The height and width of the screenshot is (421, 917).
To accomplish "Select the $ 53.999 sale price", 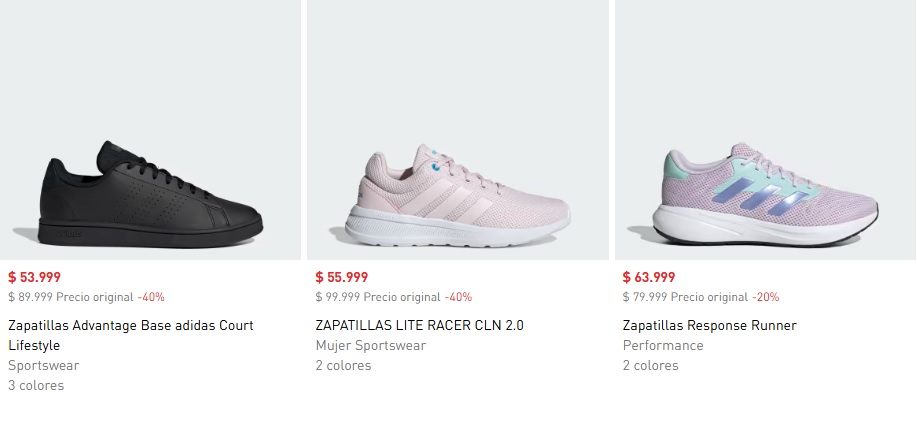I will [35, 277].
